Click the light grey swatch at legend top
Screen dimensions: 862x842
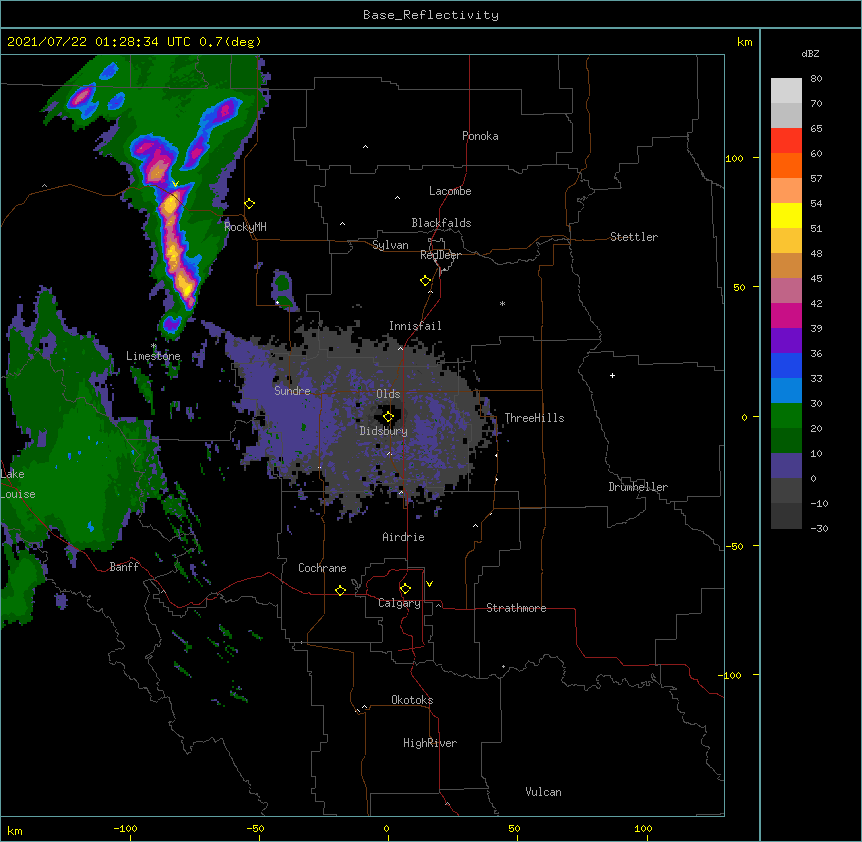pyautogui.click(x=786, y=91)
